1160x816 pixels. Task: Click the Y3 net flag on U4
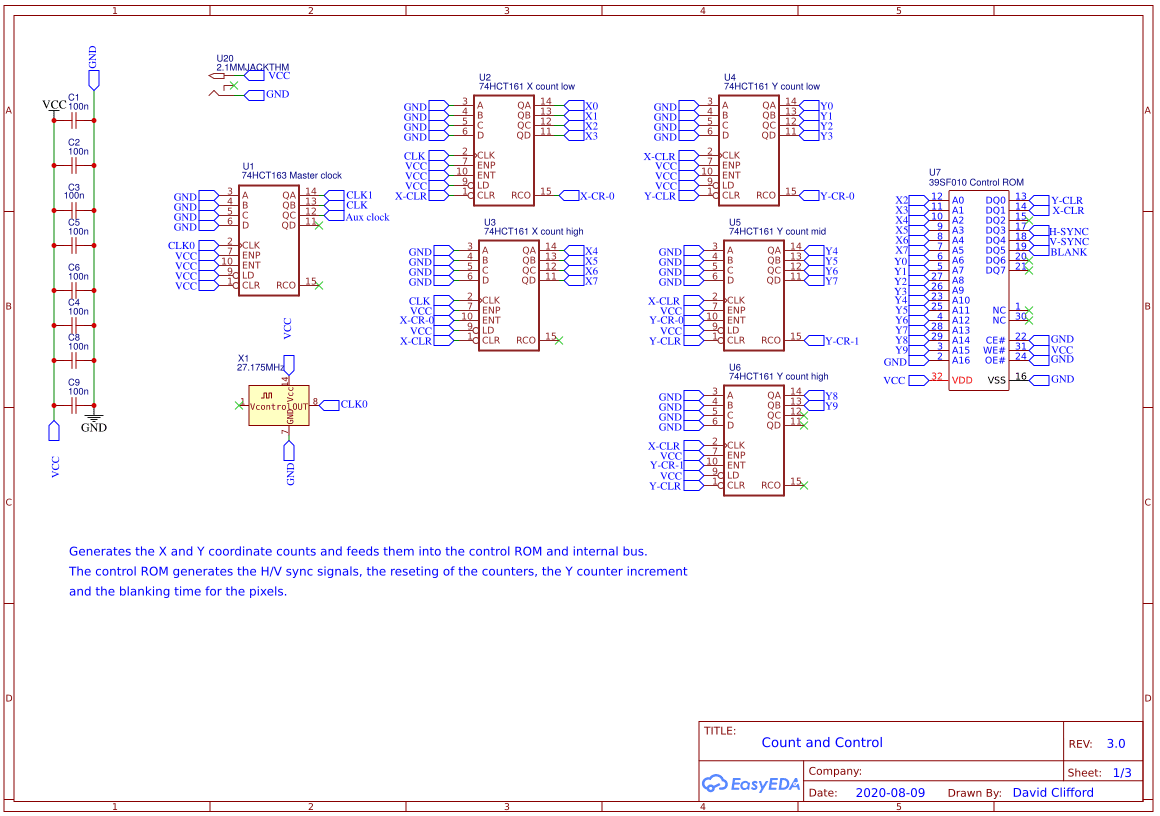[817, 136]
